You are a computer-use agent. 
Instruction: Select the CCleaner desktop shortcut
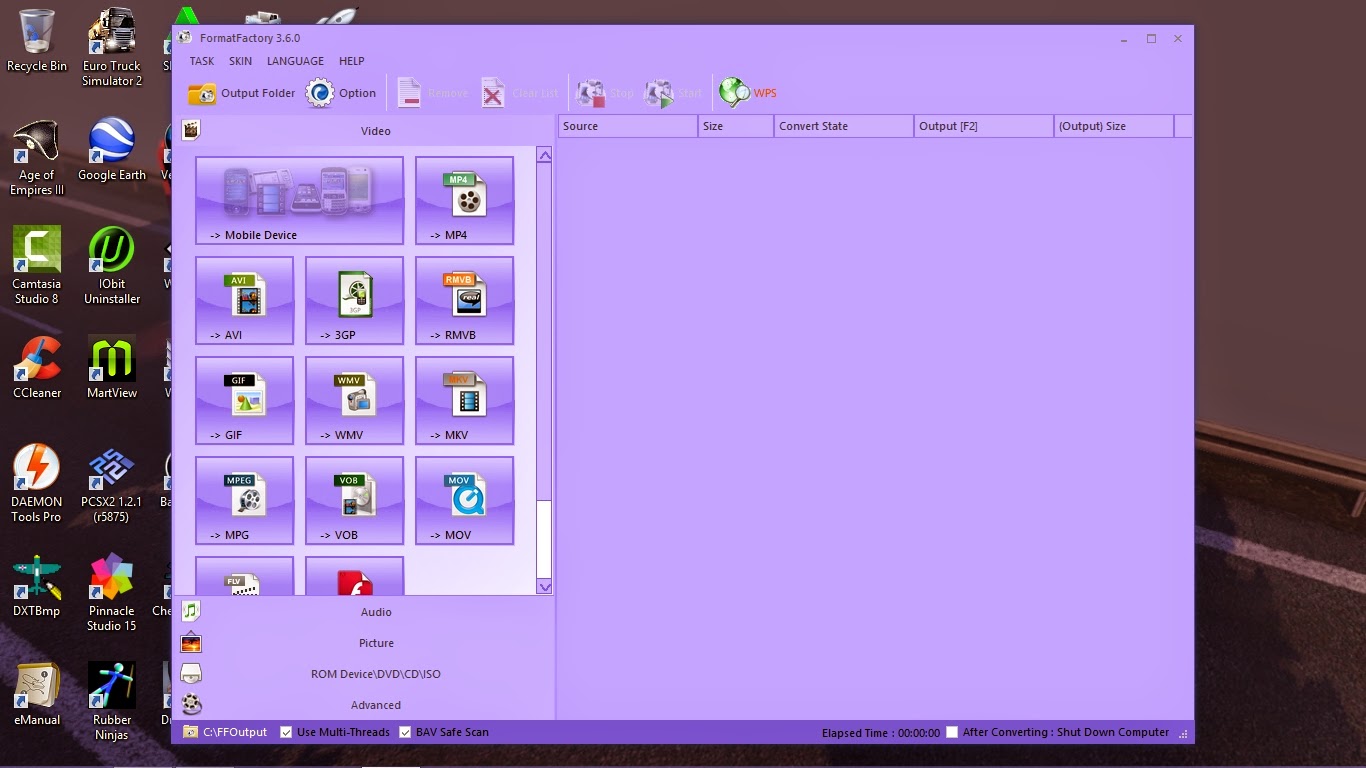coord(37,367)
